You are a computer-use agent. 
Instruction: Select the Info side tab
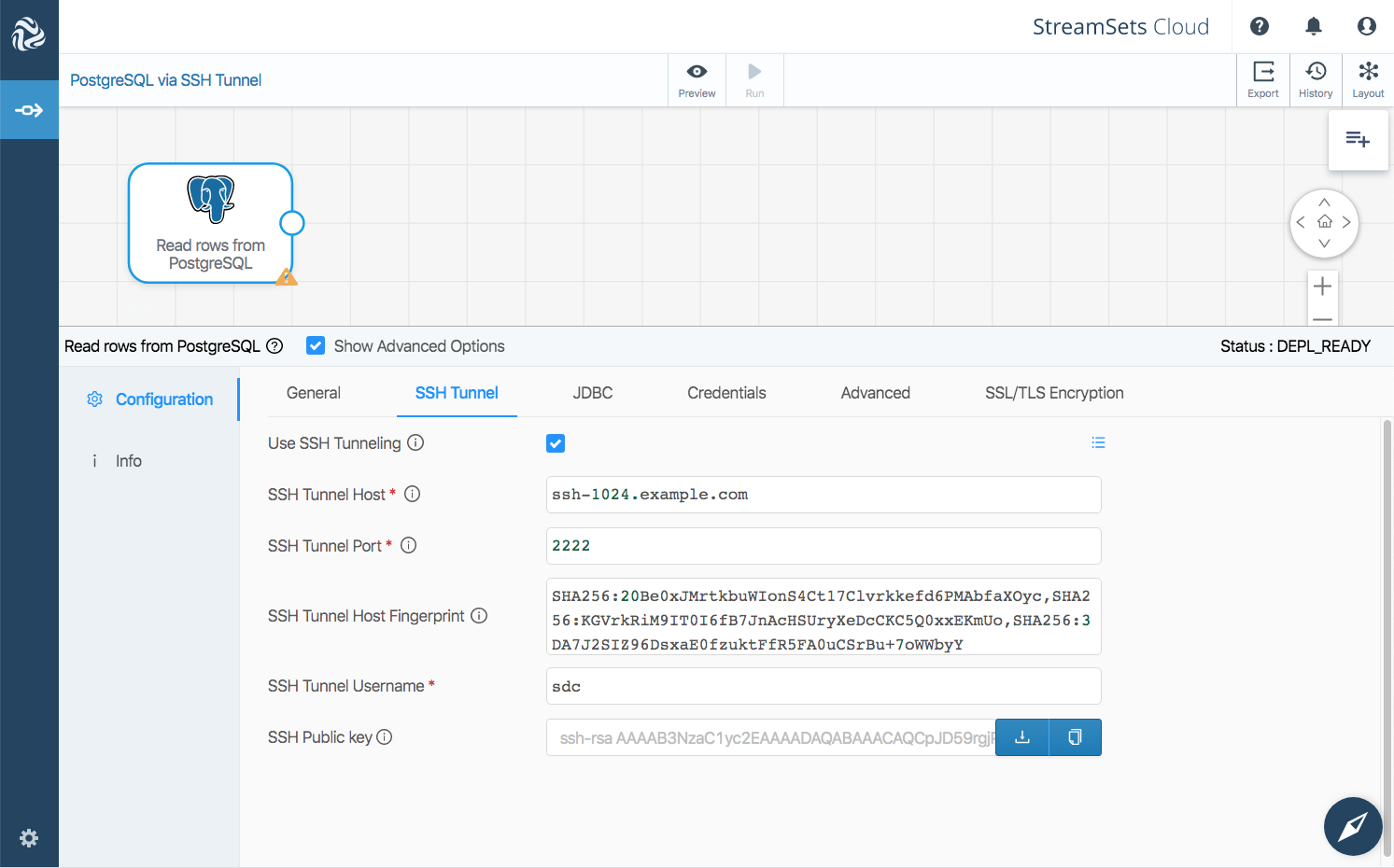[128, 461]
